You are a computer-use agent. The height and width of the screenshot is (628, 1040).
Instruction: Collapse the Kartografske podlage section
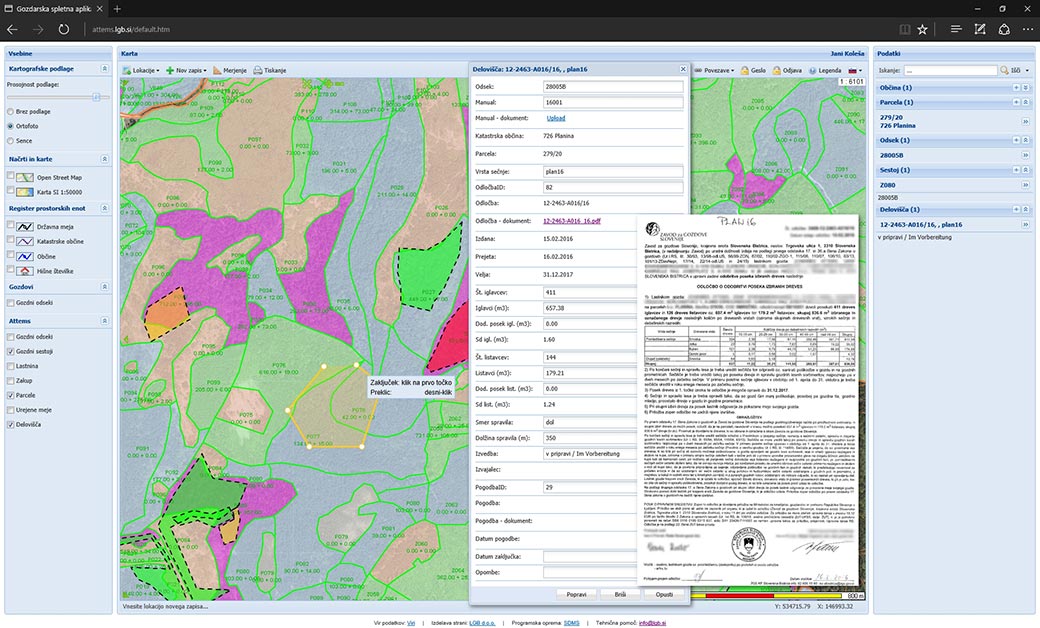pos(105,70)
